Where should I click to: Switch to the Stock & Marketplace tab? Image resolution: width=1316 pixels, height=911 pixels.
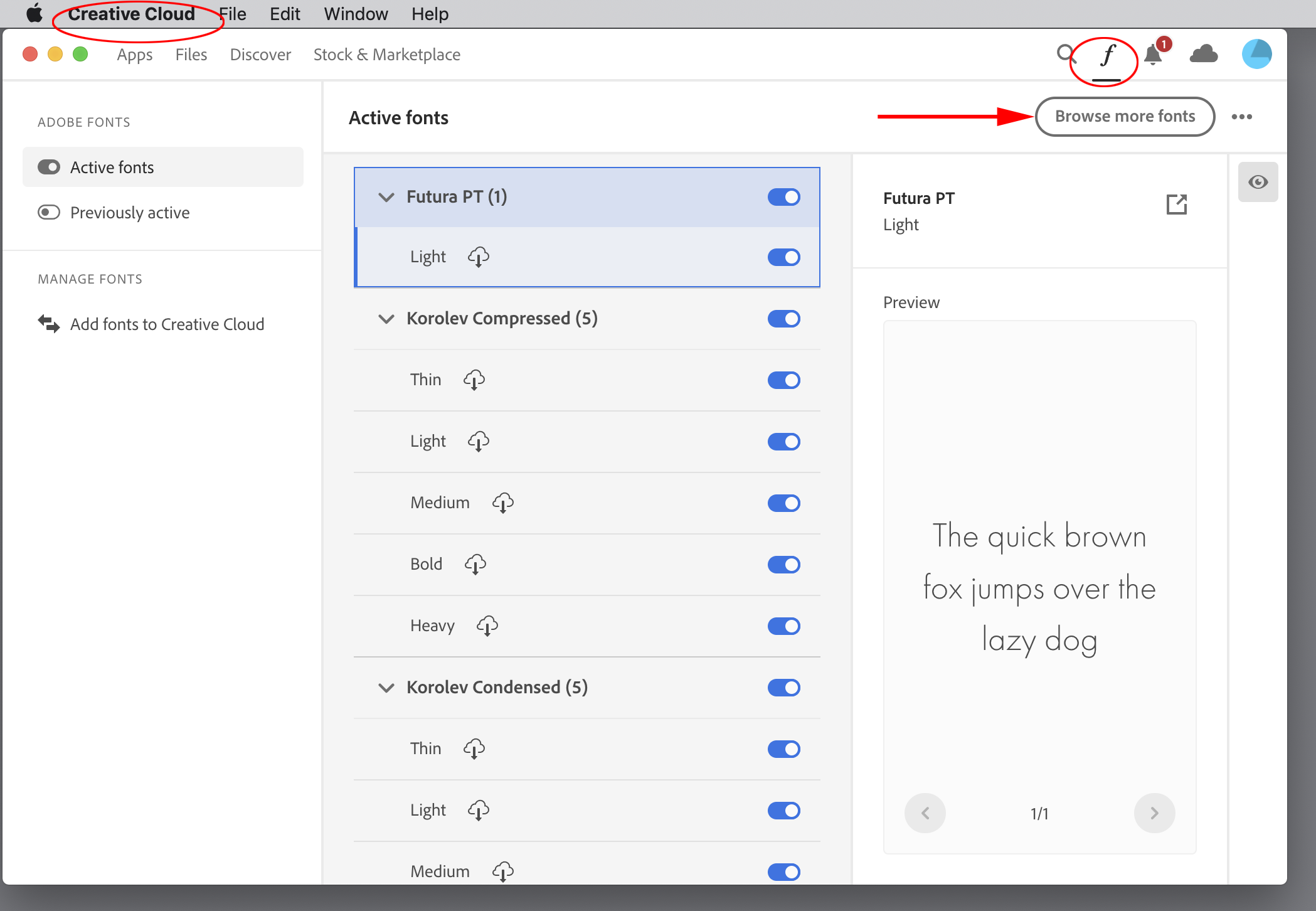tap(387, 55)
